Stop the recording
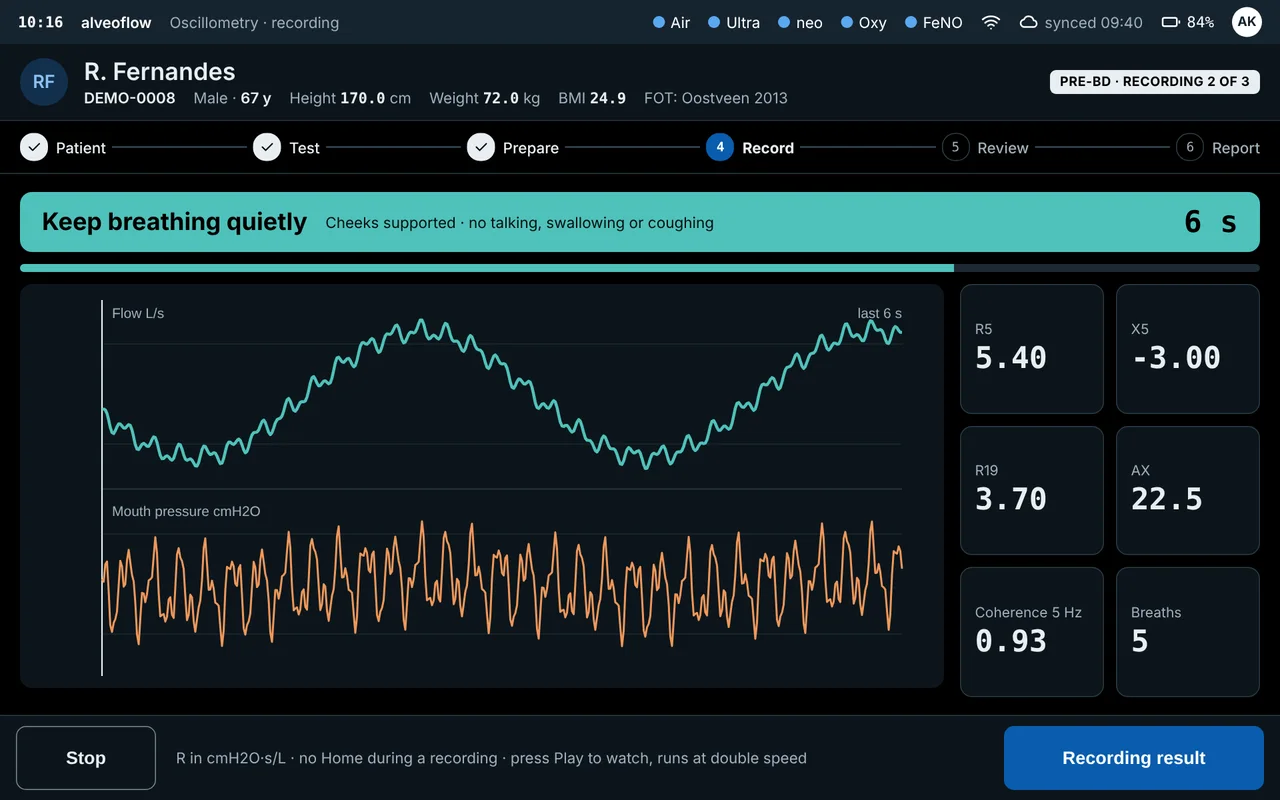The image size is (1280, 800). (x=86, y=758)
